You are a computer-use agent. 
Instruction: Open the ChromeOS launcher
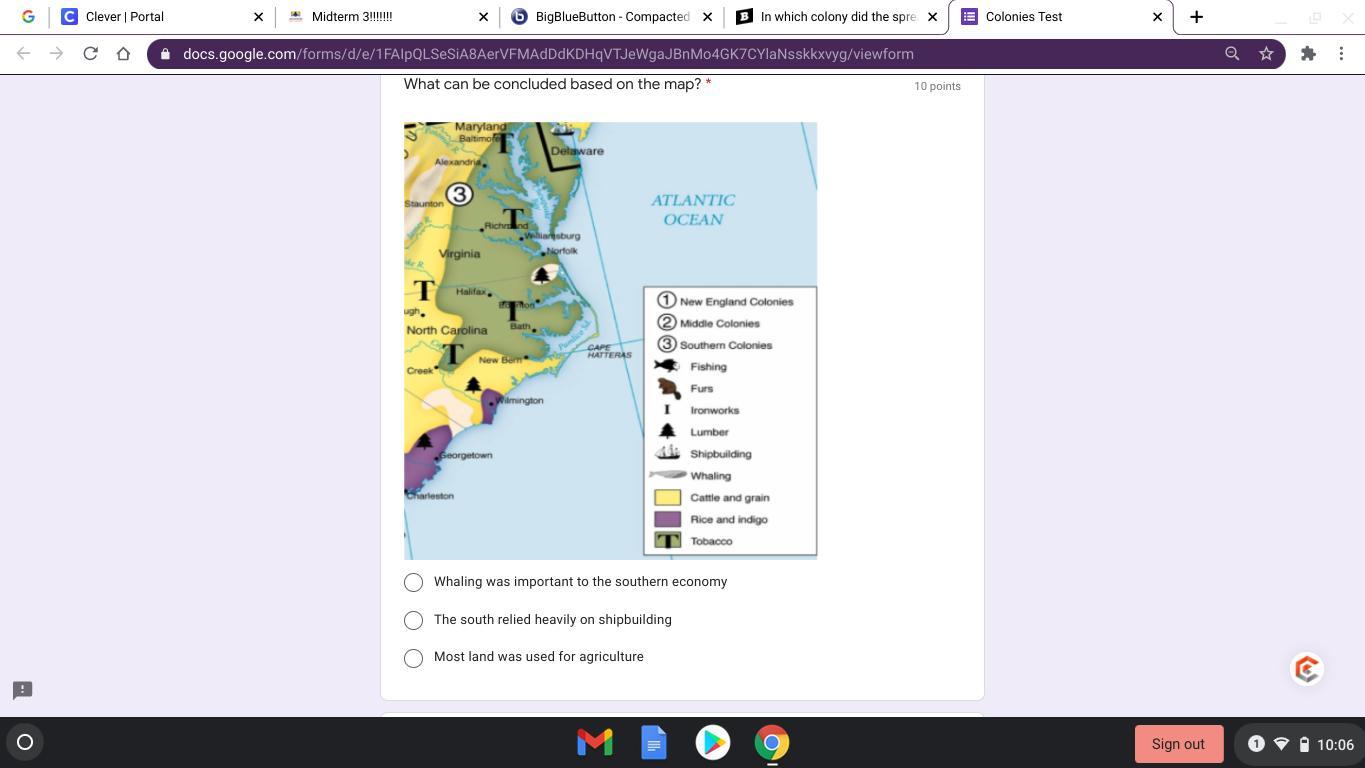tap(25, 742)
